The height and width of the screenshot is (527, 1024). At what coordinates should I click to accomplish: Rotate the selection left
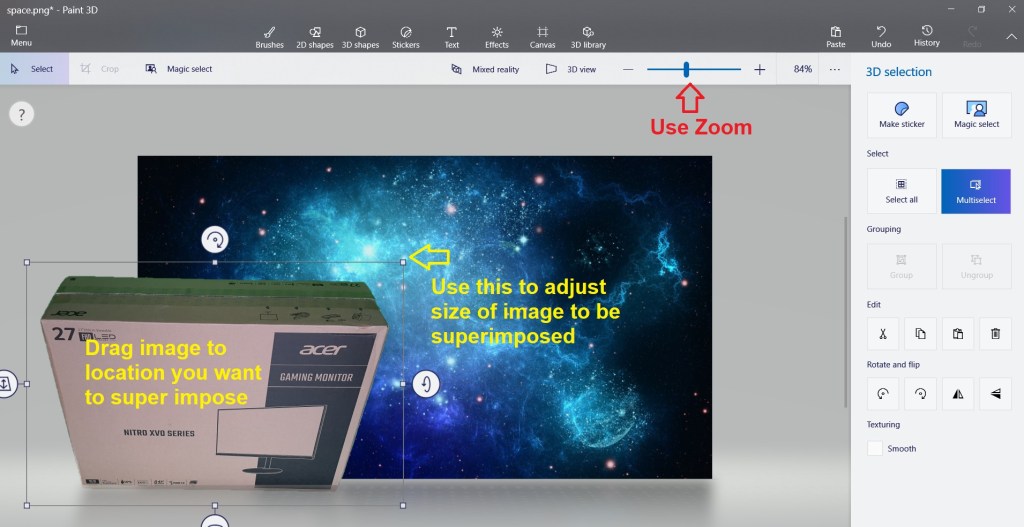[883, 394]
